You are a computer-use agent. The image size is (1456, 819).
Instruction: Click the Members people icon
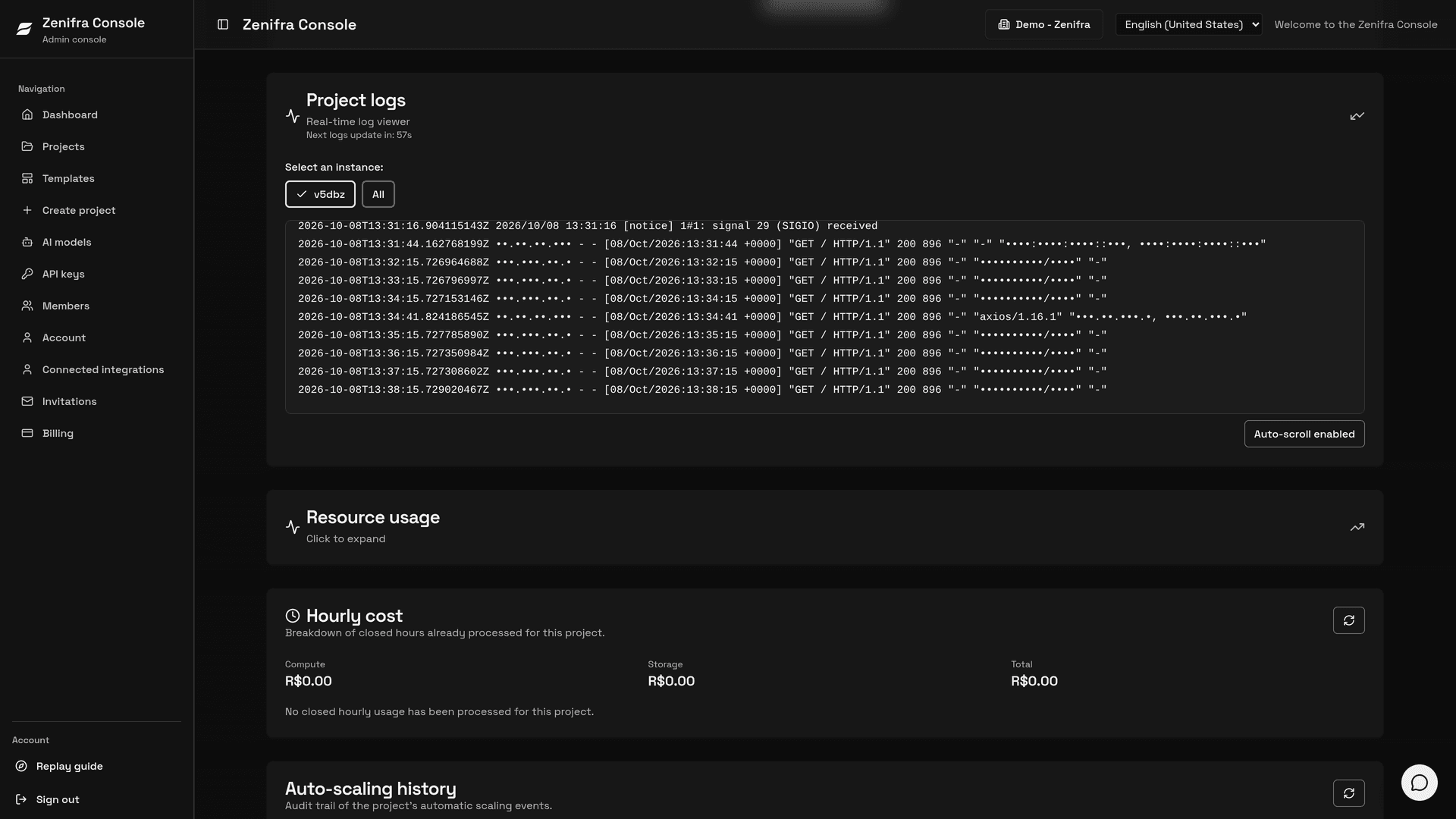(27, 306)
